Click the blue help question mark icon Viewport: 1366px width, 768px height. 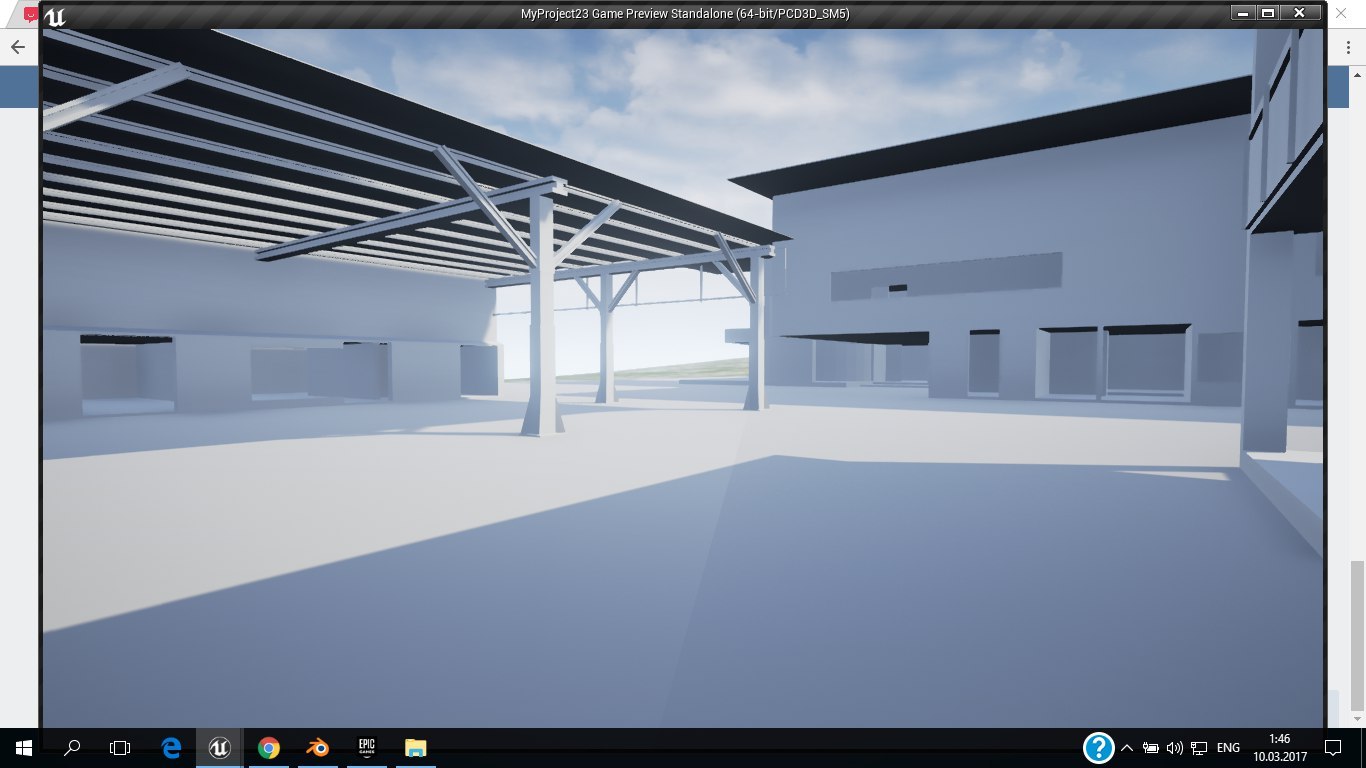(x=1098, y=747)
